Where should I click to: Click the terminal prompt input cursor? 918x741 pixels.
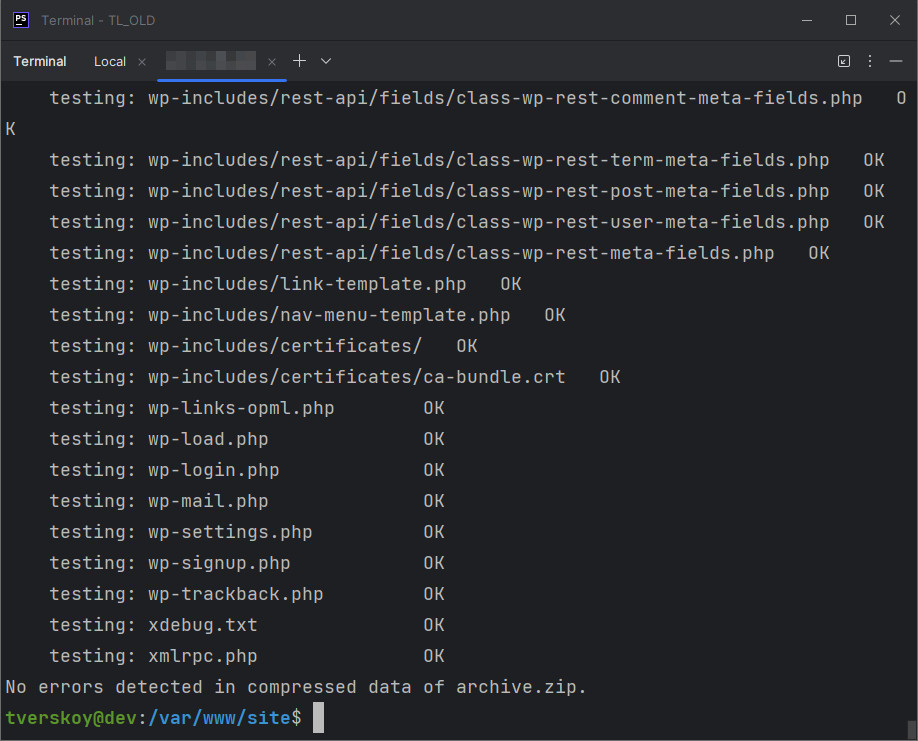click(318, 718)
